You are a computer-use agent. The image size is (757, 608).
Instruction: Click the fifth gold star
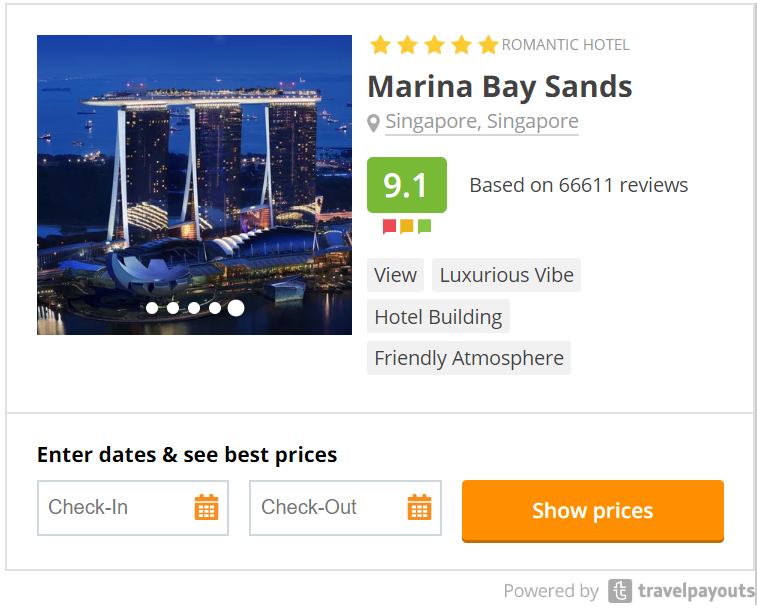click(x=488, y=45)
